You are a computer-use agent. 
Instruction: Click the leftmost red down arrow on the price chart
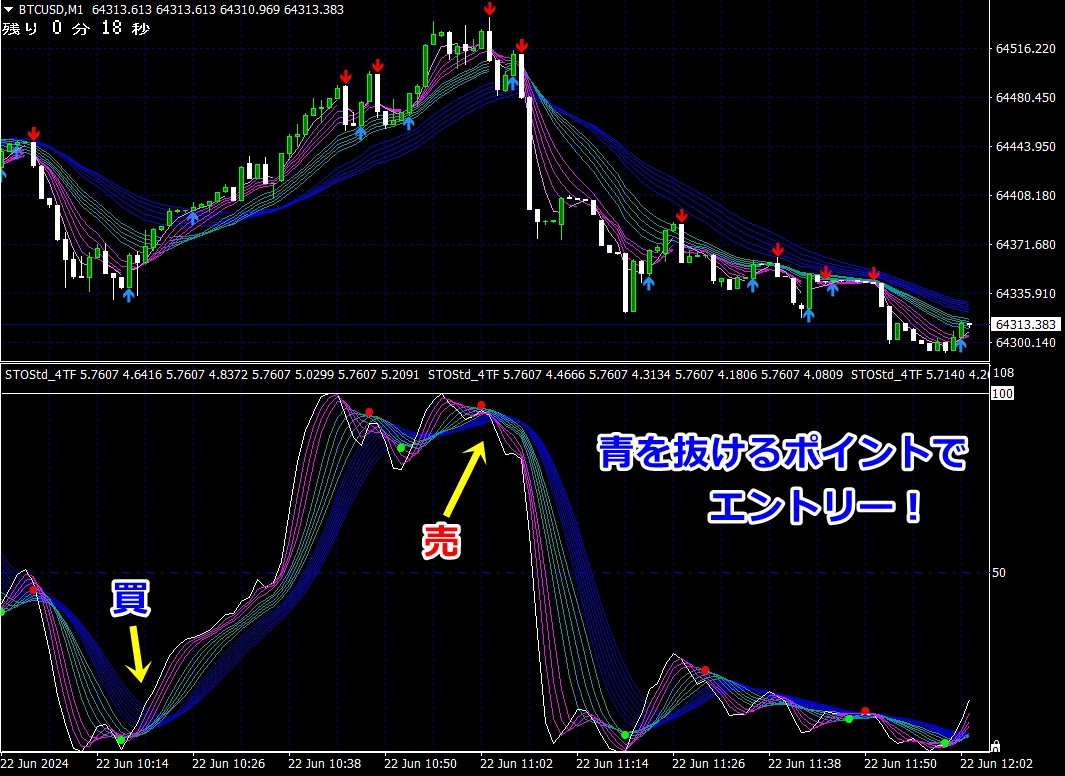34,133
